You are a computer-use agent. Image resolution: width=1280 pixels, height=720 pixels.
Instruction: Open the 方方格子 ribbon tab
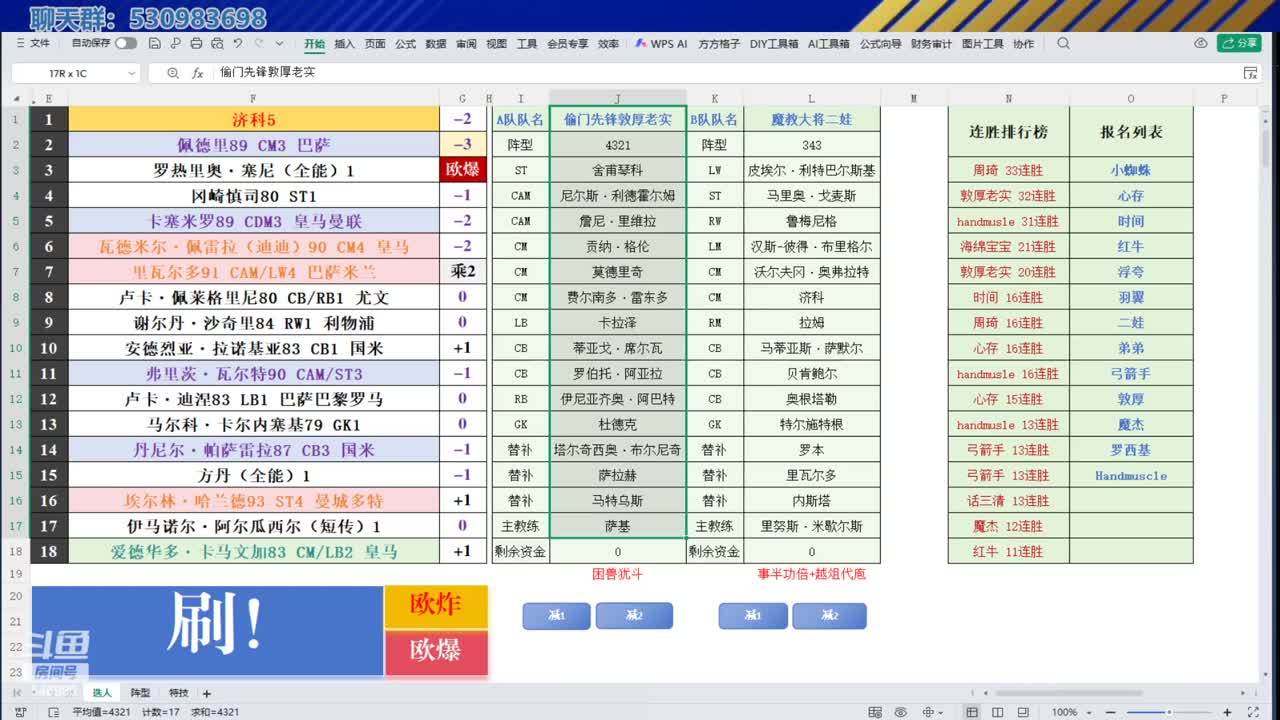pos(719,44)
